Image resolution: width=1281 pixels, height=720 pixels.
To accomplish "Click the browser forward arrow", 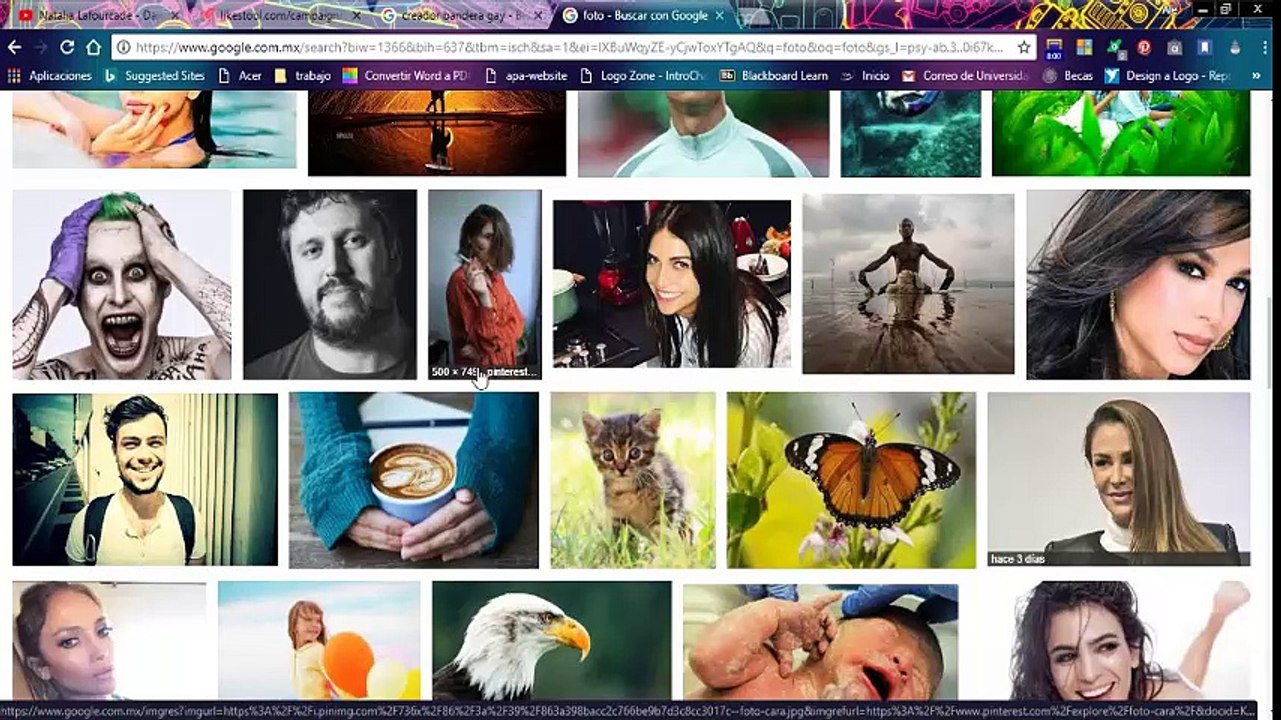I will [x=41, y=47].
